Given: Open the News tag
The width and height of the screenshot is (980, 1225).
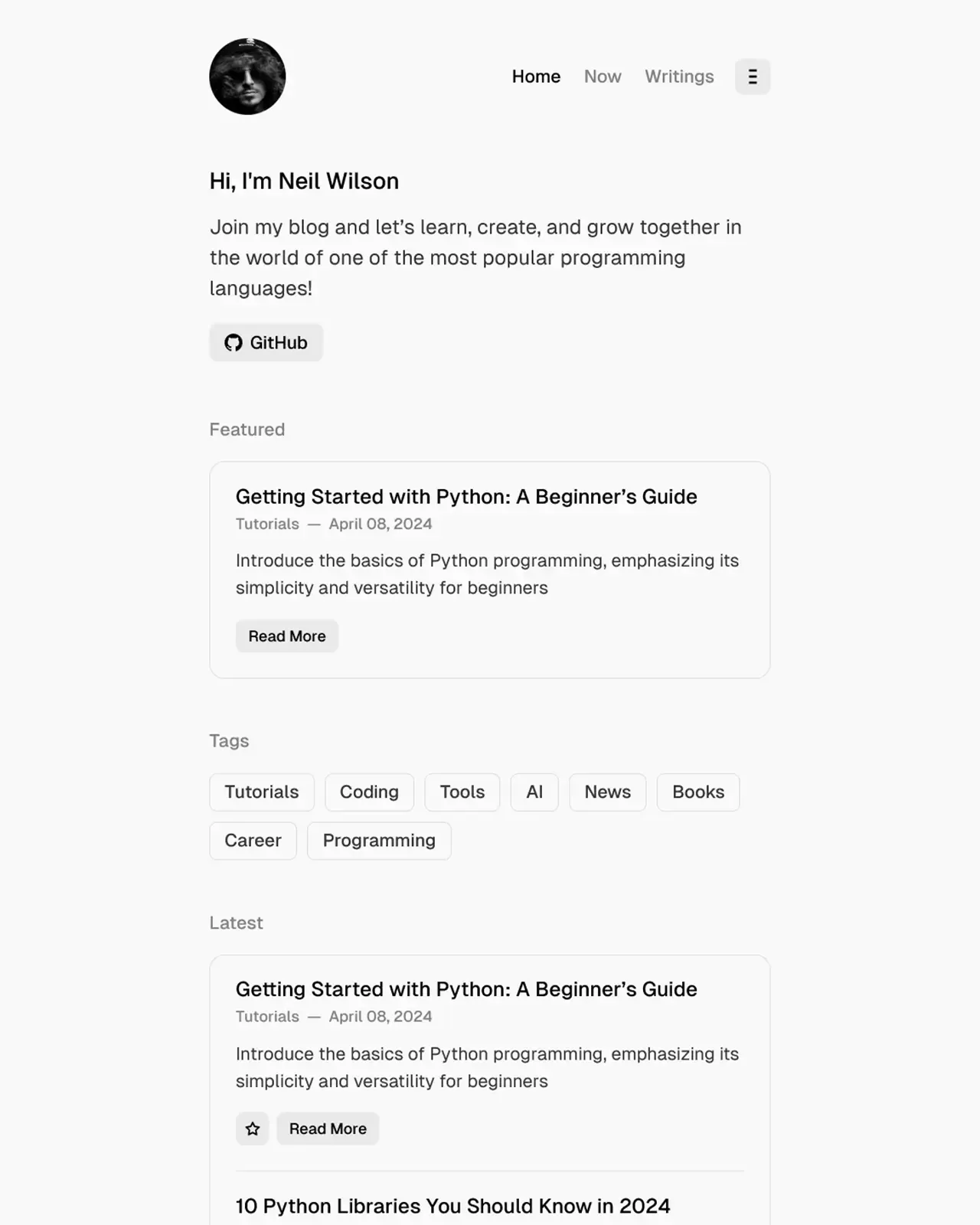Looking at the screenshot, I should [x=608, y=792].
